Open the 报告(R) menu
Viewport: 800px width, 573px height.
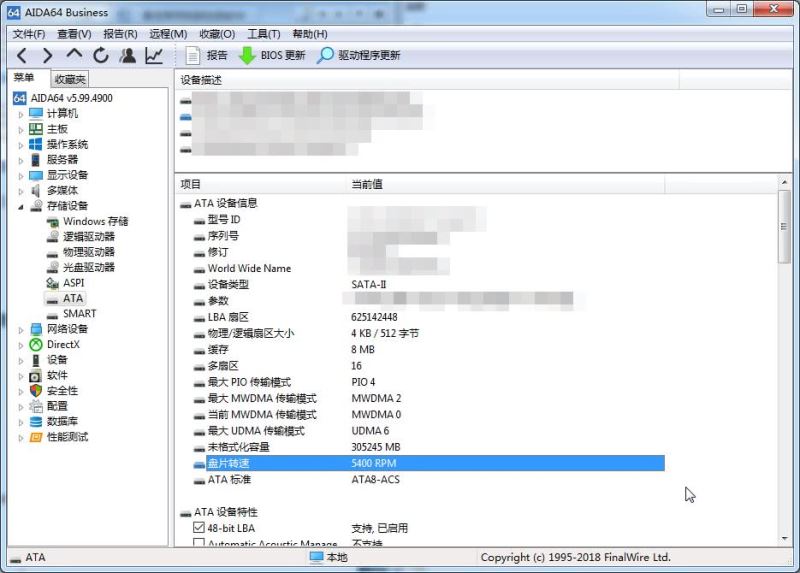click(x=120, y=34)
